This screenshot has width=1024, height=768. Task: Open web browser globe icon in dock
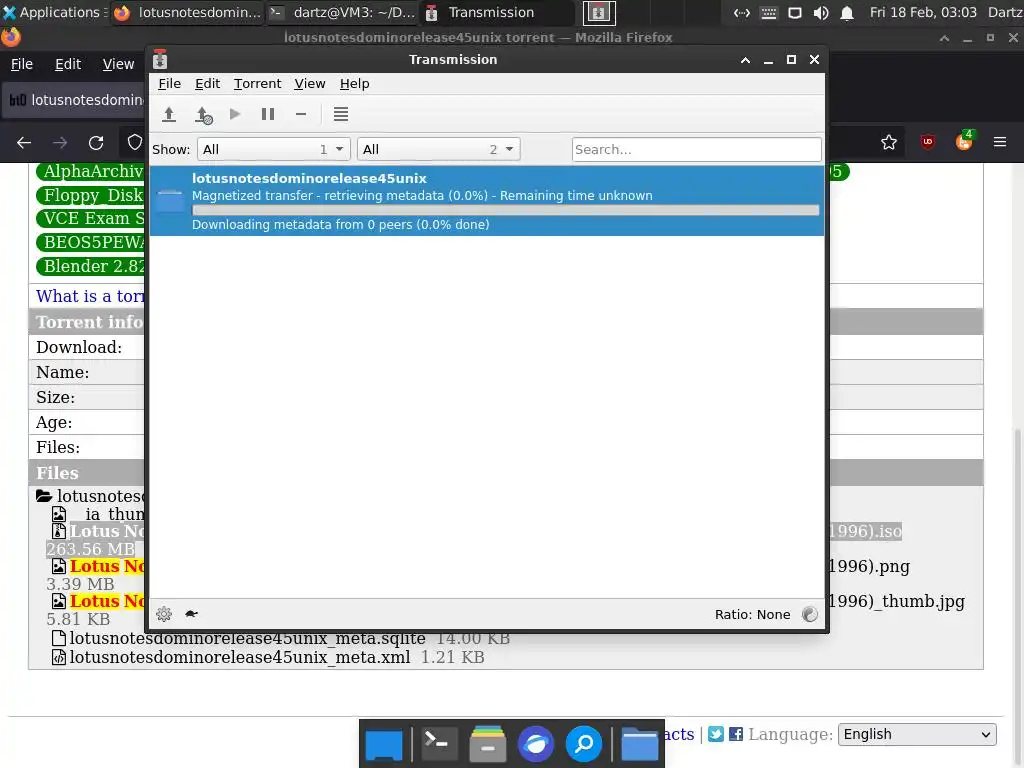point(536,744)
